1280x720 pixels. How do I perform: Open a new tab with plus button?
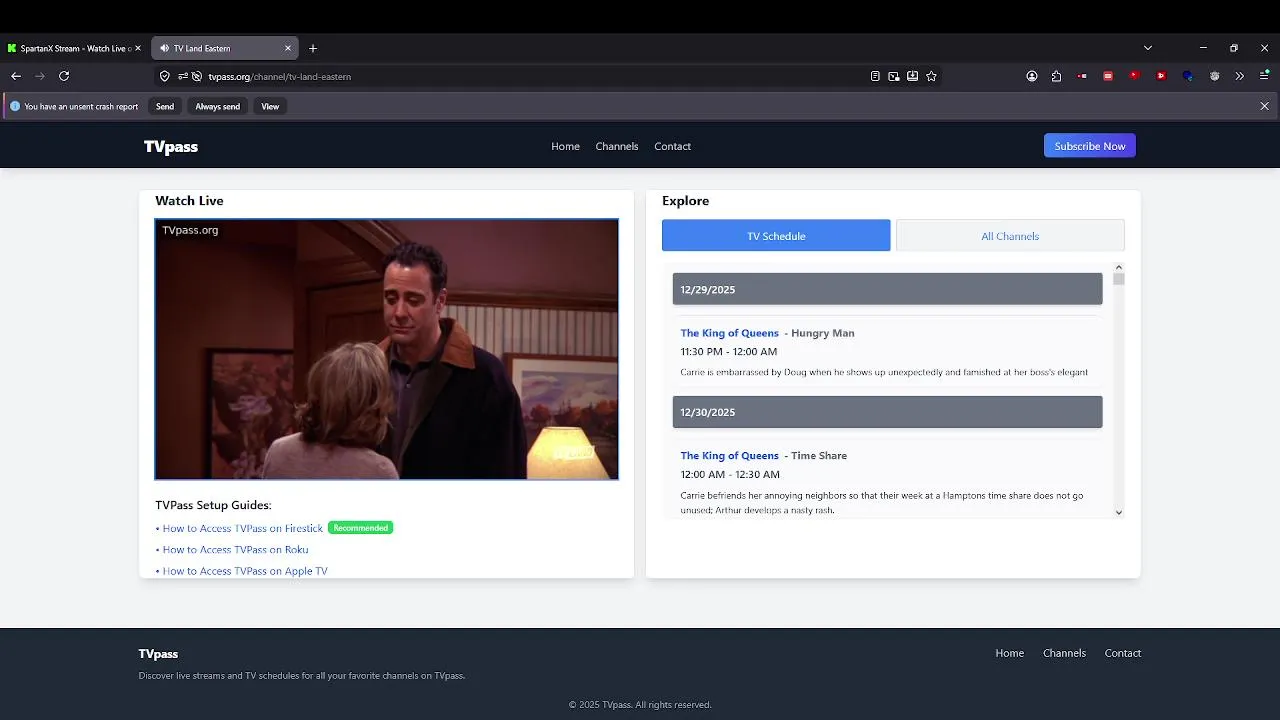point(313,48)
